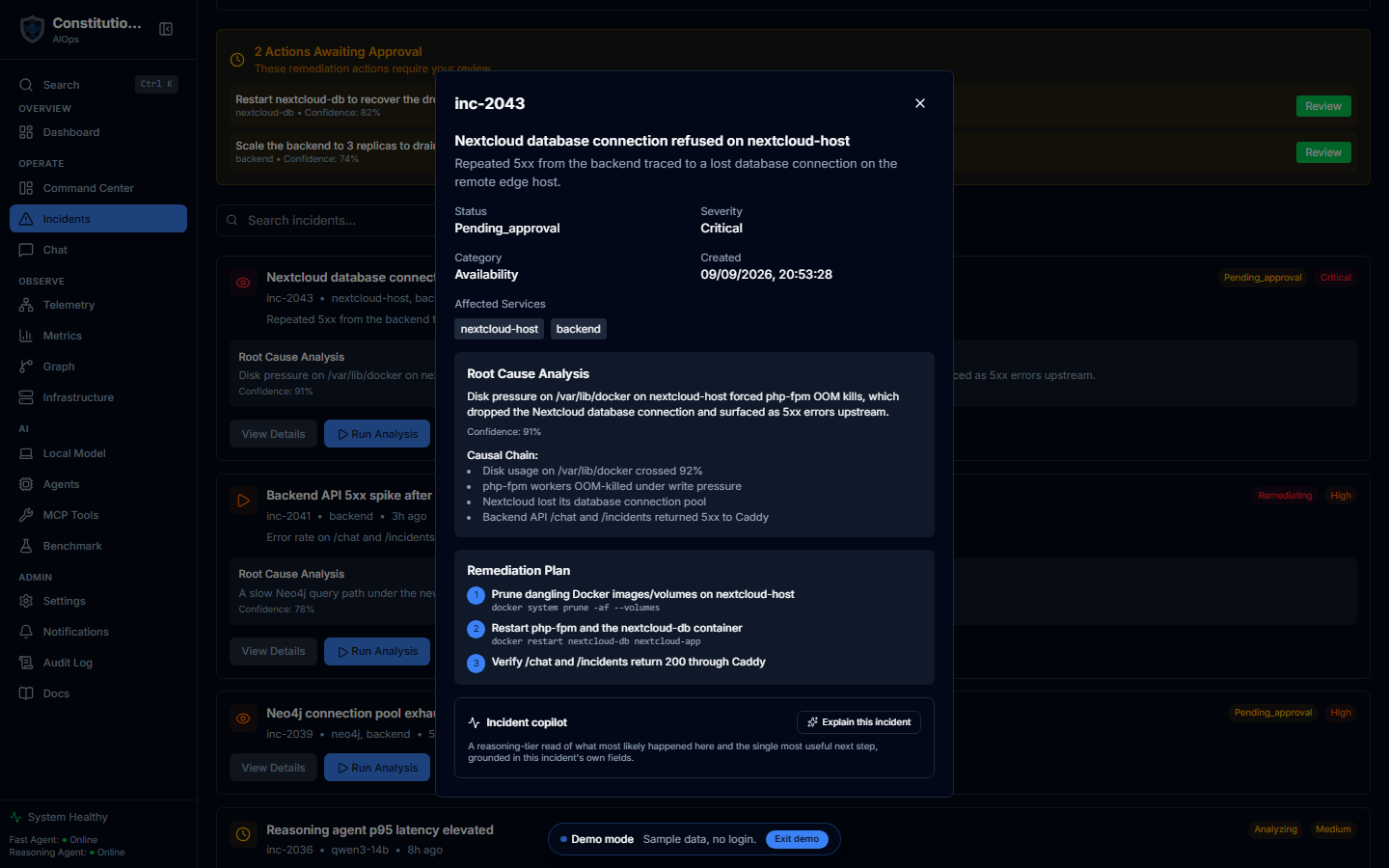
Task: Go to Dashboard
Action: (98, 132)
